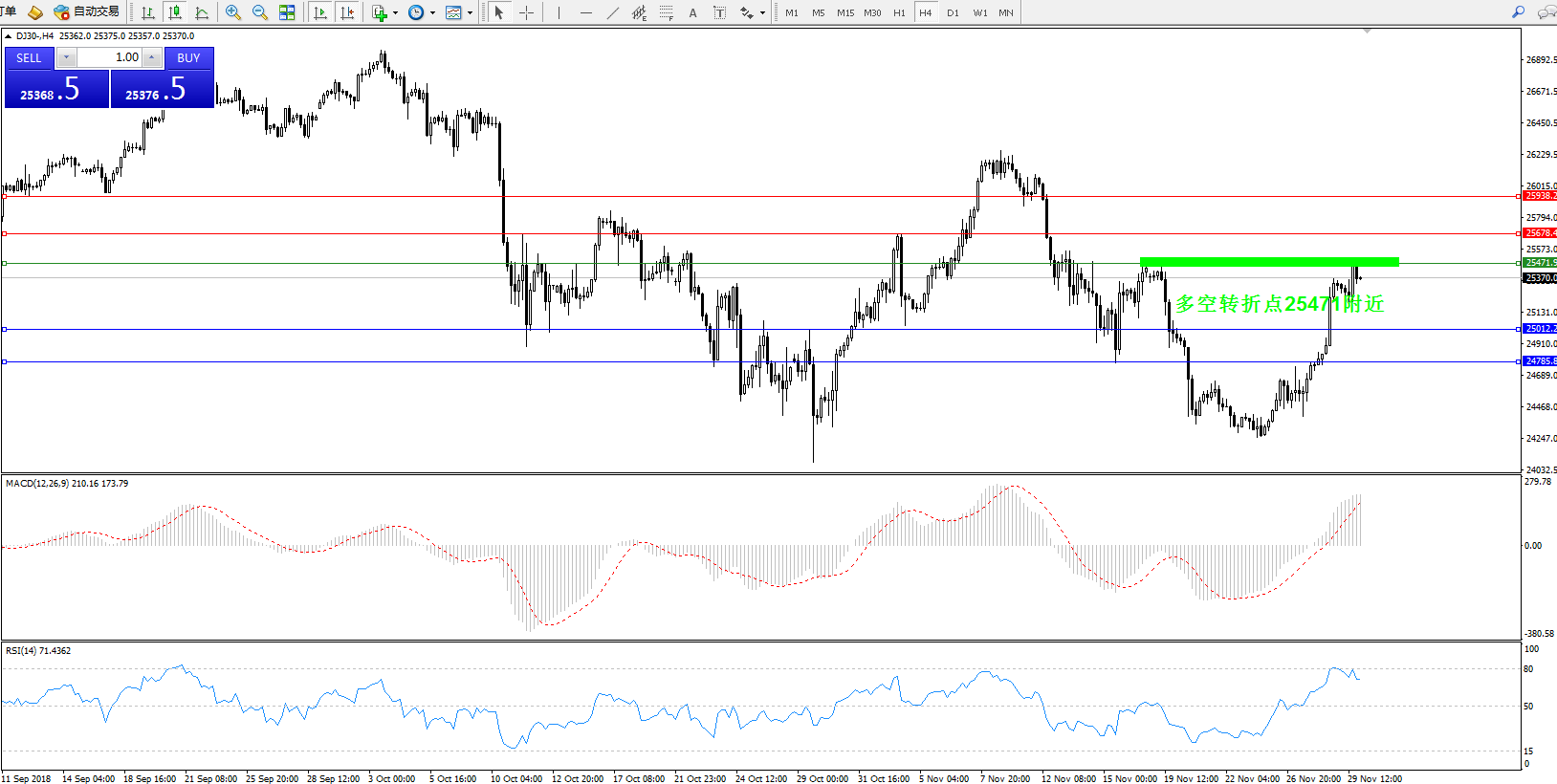Toggle chart shift from right edge
Image resolution: width=1557 pixels, height=784 pixels.
(347, 12)
